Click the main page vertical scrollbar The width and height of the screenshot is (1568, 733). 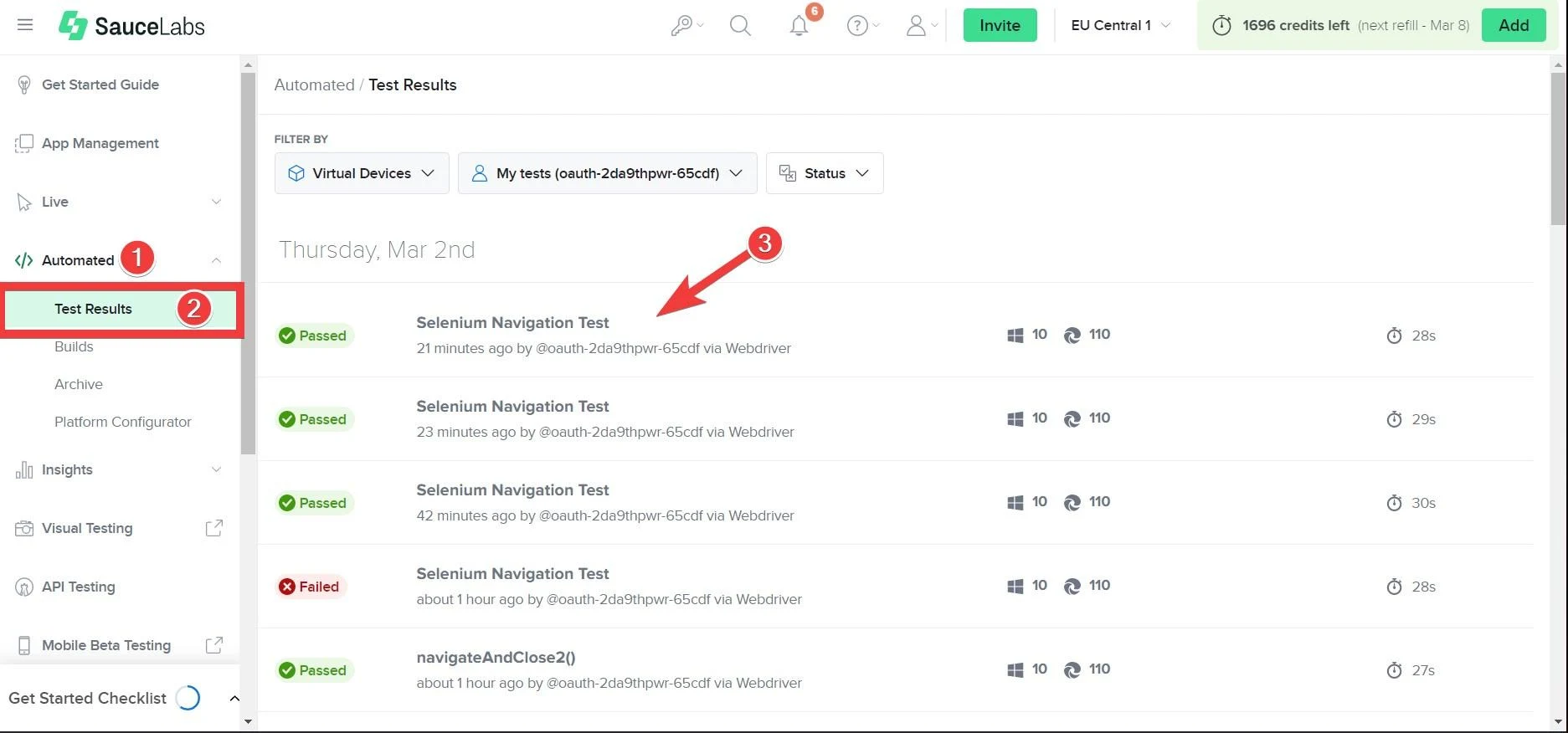(1558, 149)
